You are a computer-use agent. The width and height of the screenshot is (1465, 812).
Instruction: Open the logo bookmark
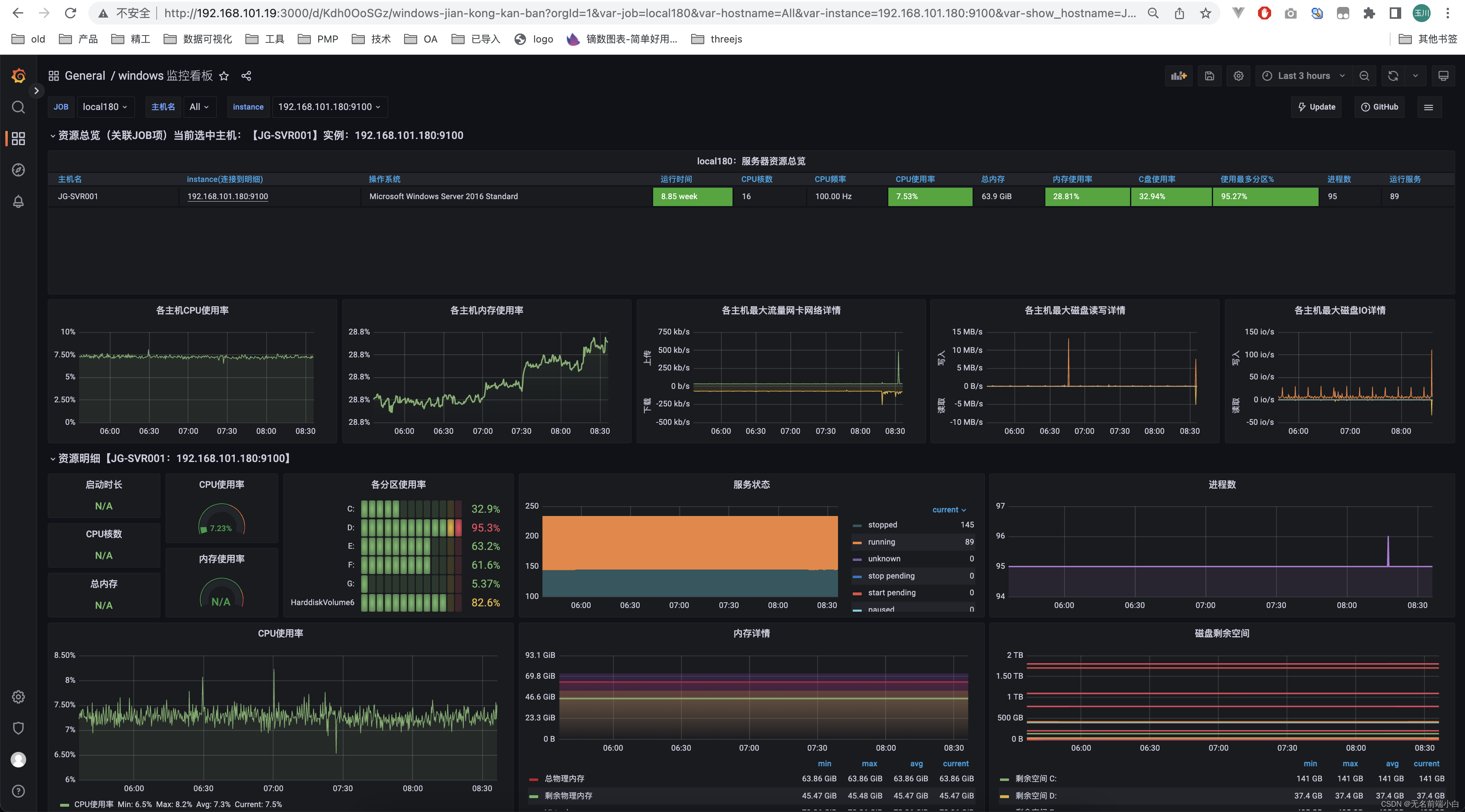click(x=533, y=39)
